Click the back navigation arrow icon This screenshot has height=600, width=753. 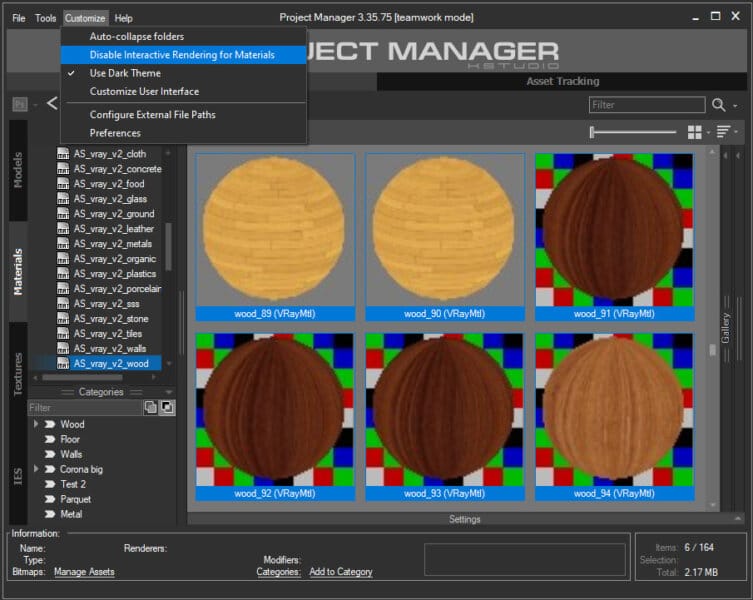coord(52,103)
